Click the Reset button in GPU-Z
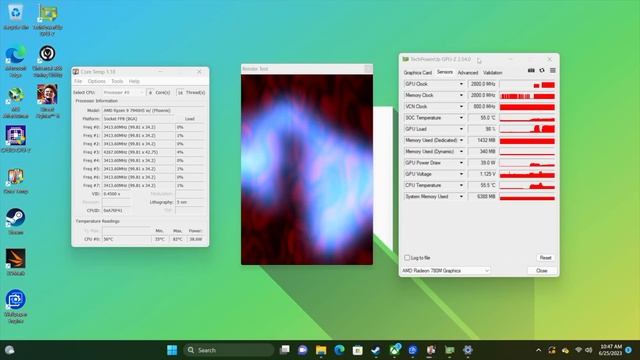The width and height of the screenshot is (640, 360). click(x=545, y=258)
